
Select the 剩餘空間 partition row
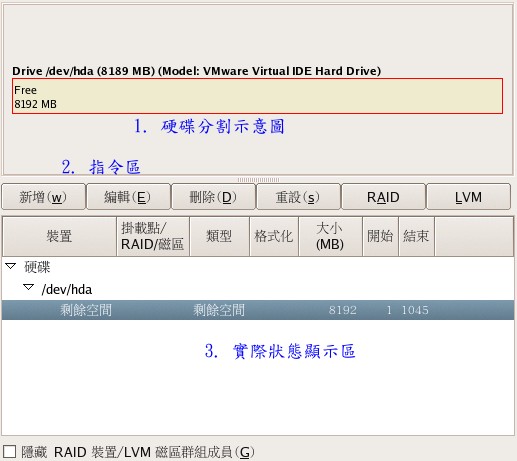(258, 310)
